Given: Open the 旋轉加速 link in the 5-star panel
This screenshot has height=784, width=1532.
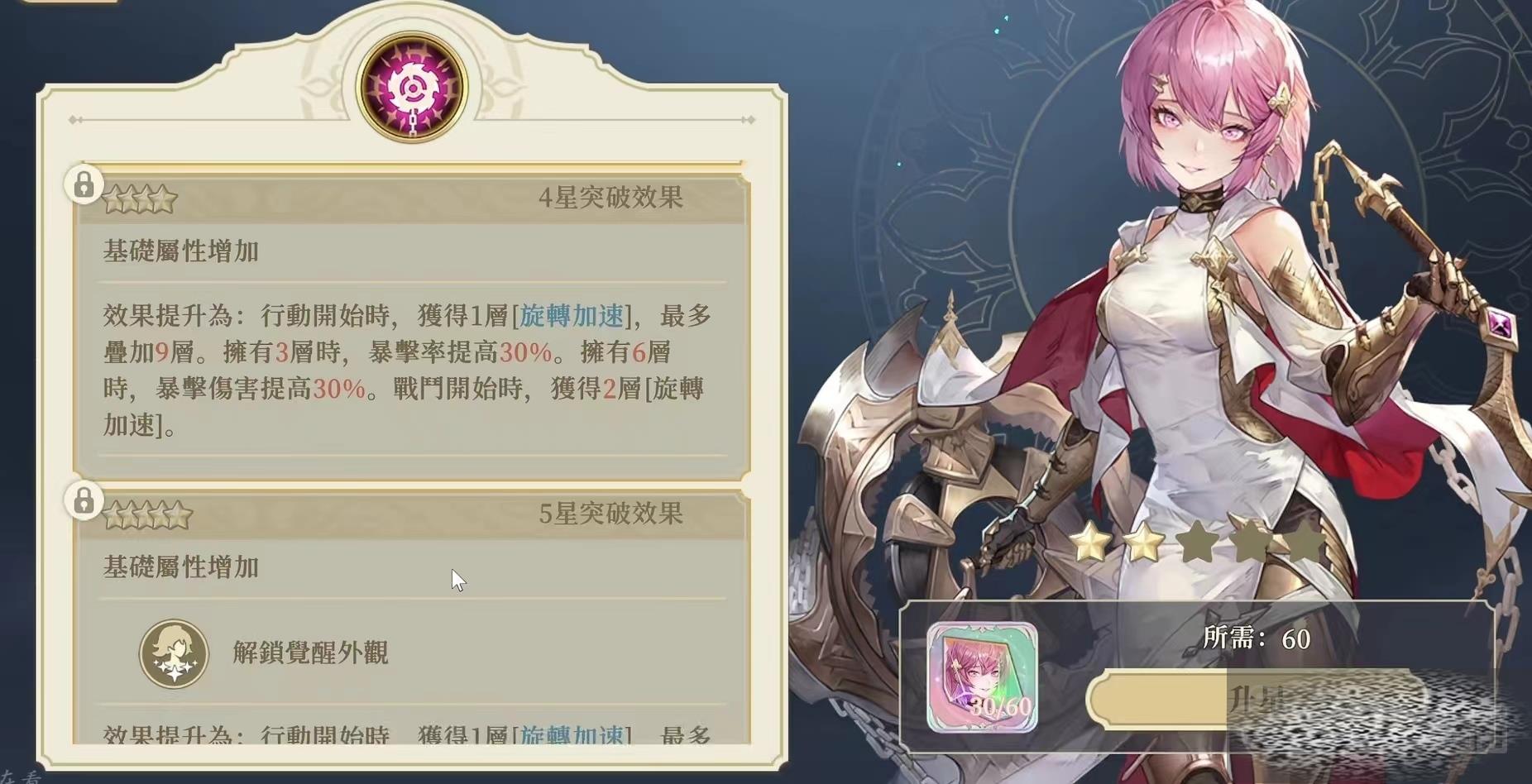Looking at the screenshot, I should pos(571,734).
